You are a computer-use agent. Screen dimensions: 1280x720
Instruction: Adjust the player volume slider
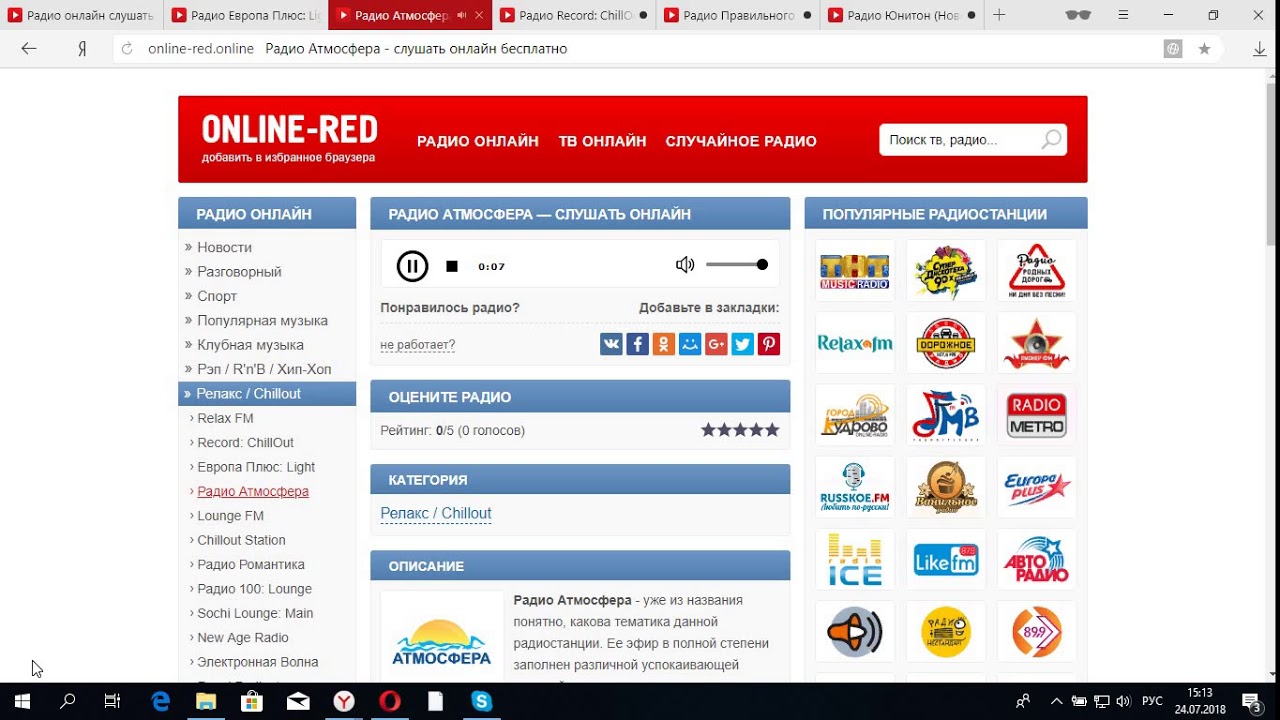coord(737,265)
